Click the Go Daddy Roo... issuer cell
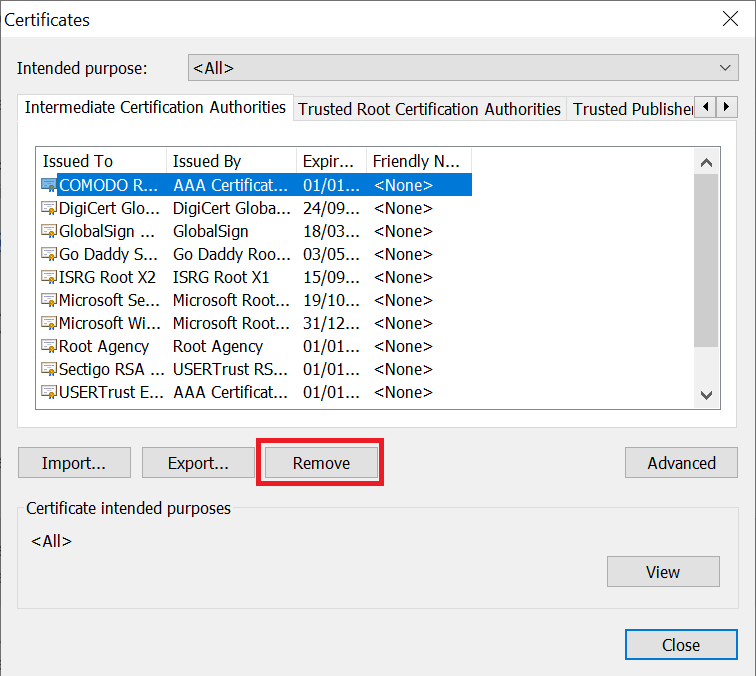The image size is (756, 676). coord(231,254)
